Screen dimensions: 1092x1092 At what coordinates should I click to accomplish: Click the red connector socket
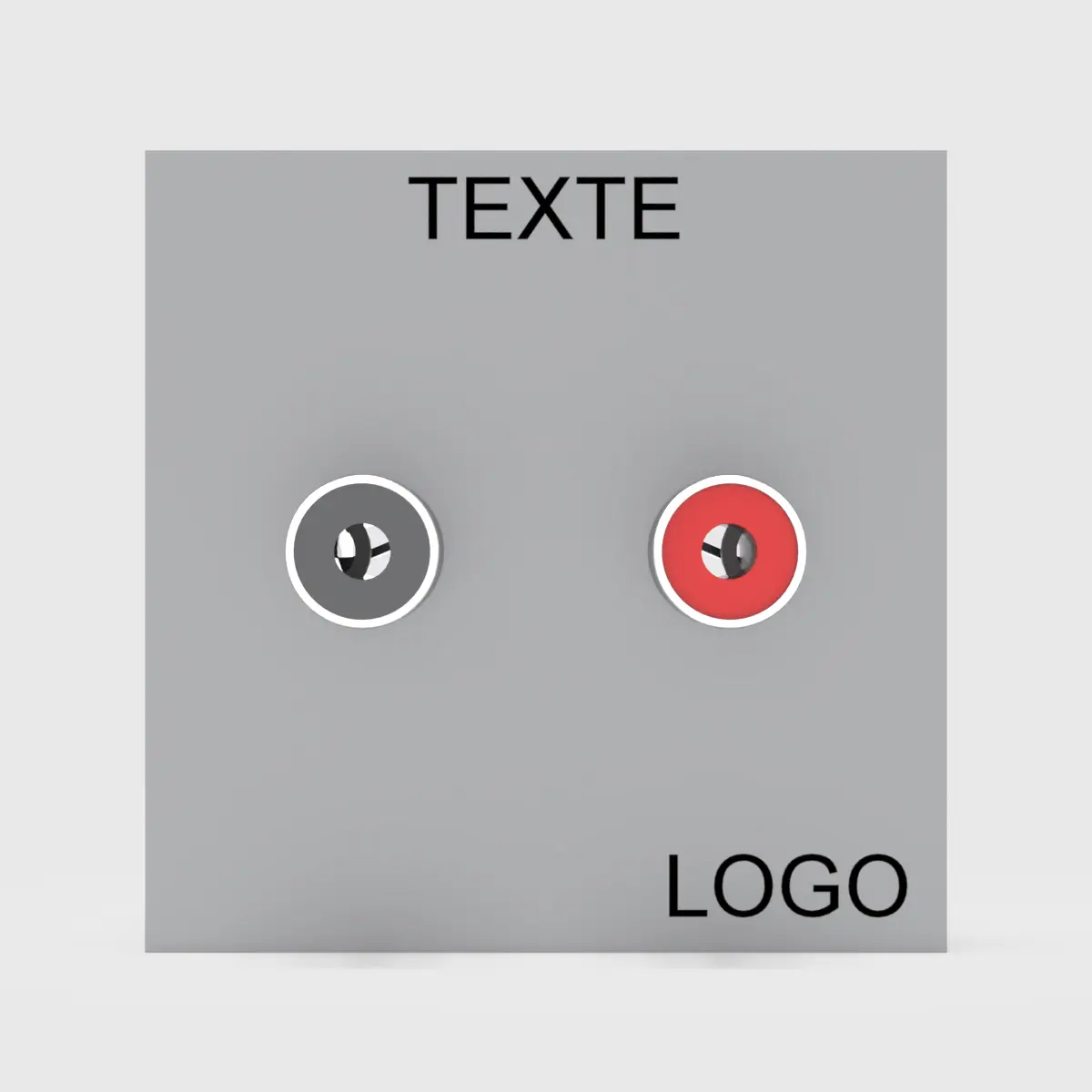tap(729, 551)
